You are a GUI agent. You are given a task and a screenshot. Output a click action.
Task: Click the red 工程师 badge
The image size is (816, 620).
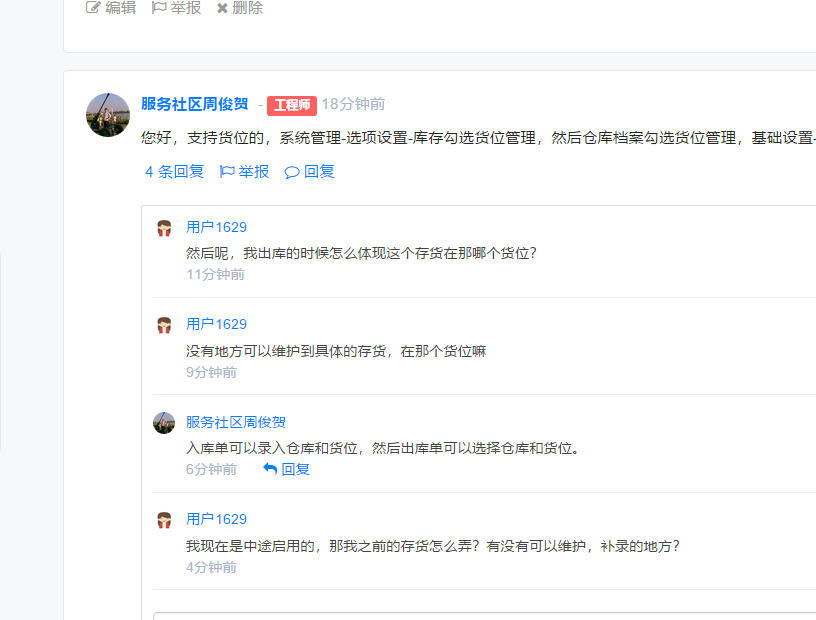coord(292,105)
